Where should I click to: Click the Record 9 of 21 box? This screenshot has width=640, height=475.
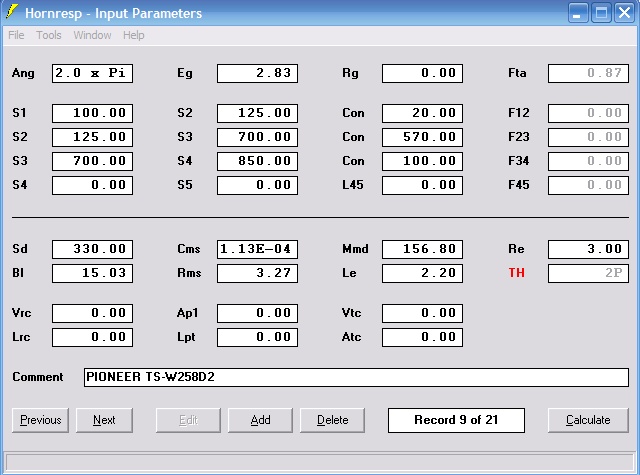pos(456,420)
